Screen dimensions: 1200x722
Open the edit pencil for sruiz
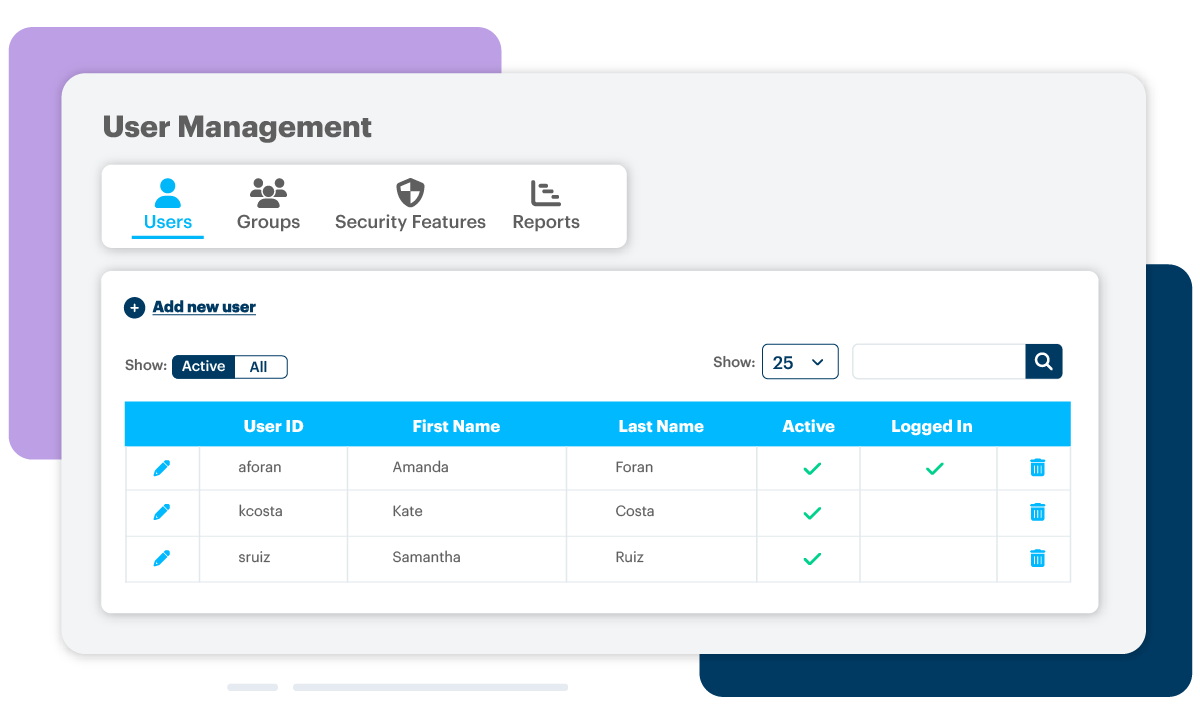(162, 558)
